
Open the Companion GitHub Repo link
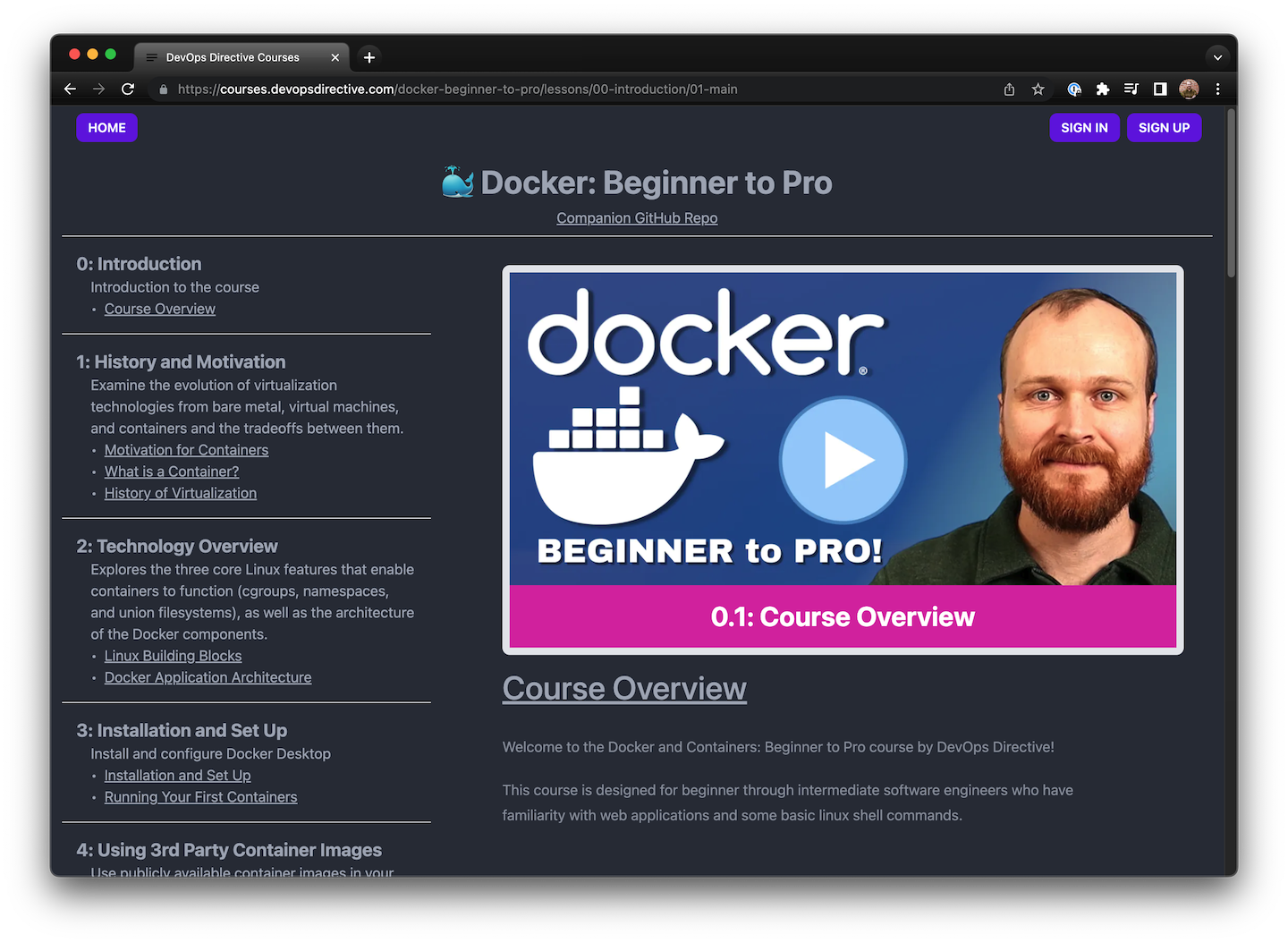637,218
